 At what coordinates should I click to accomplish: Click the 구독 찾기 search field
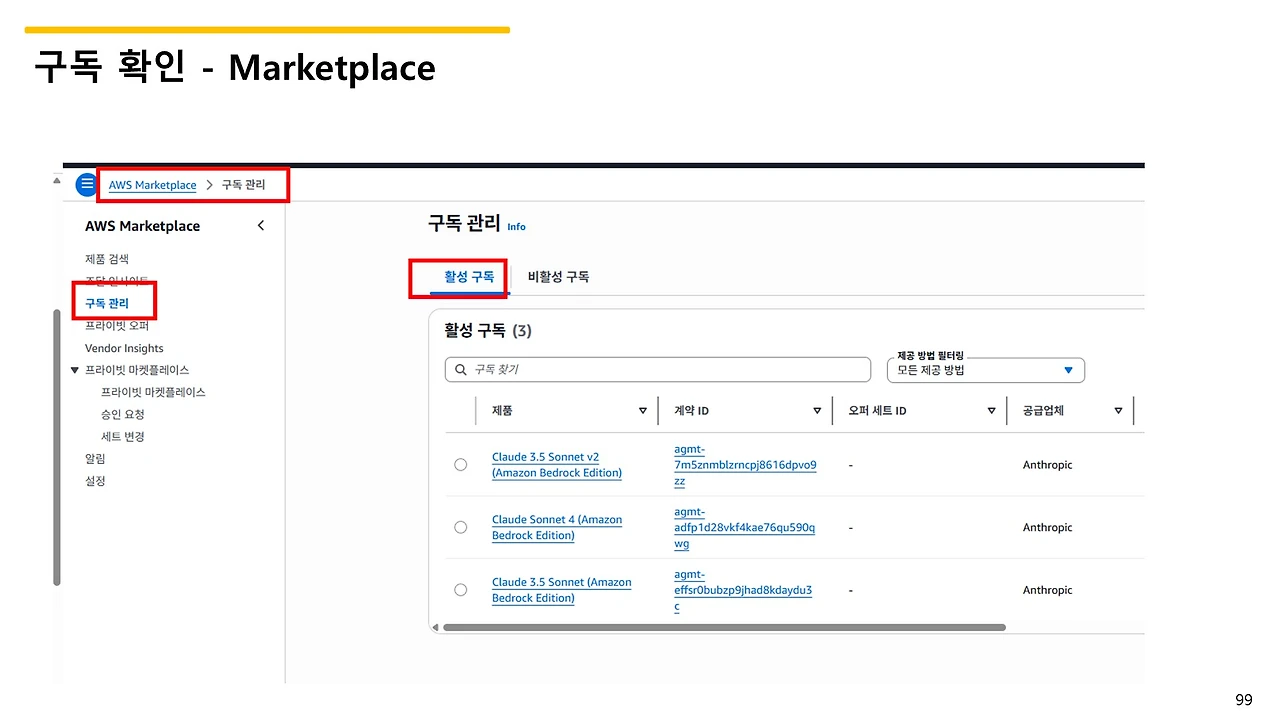click(x=658, y=370)
